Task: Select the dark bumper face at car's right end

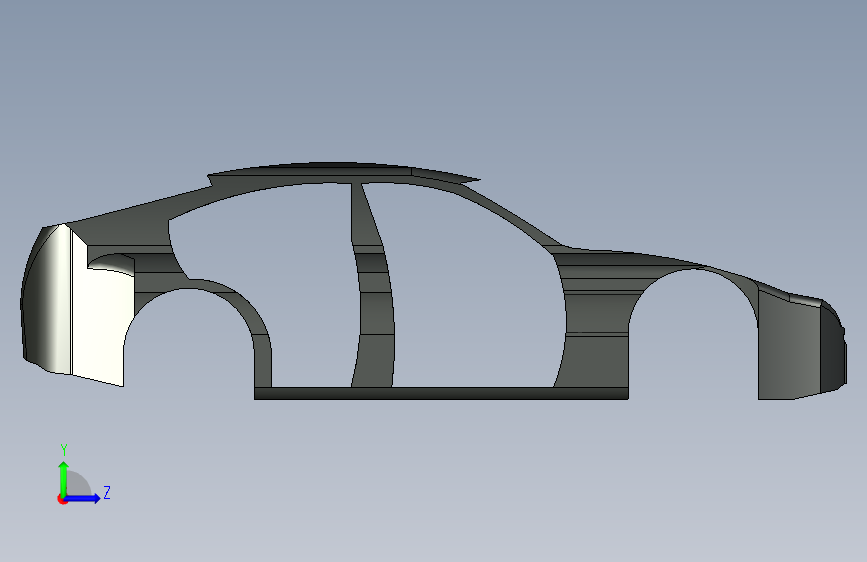Action: [x=833, y=346]
